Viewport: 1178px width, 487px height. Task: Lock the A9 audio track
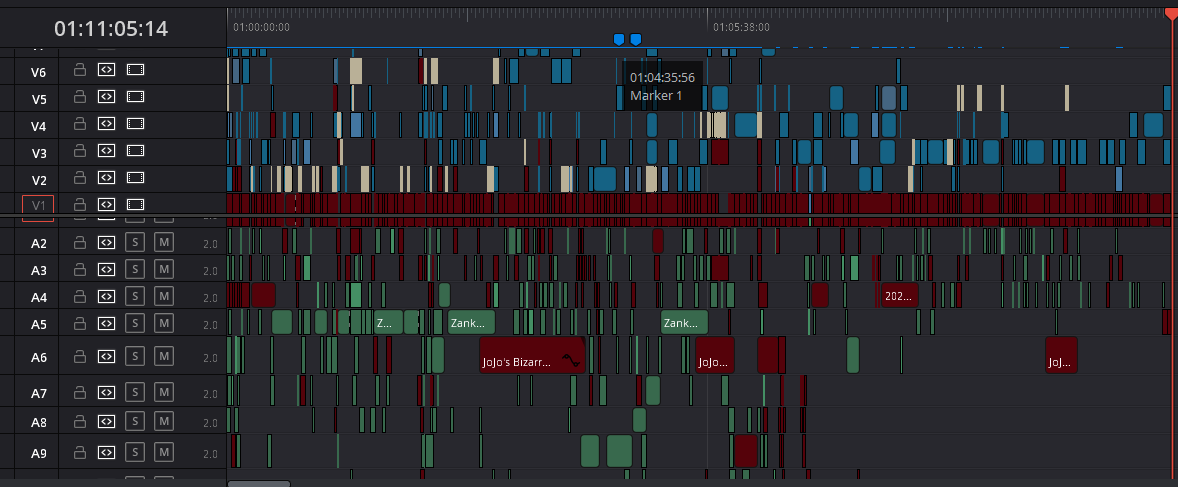point(79,452)
